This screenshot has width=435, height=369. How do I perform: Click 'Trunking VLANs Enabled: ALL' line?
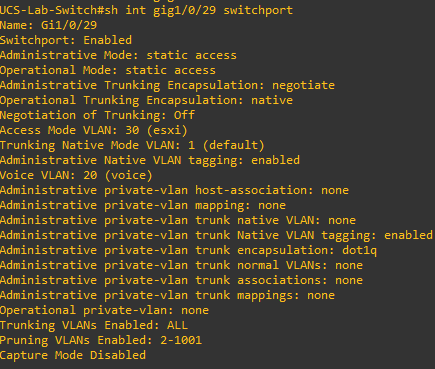pos(94,325)
